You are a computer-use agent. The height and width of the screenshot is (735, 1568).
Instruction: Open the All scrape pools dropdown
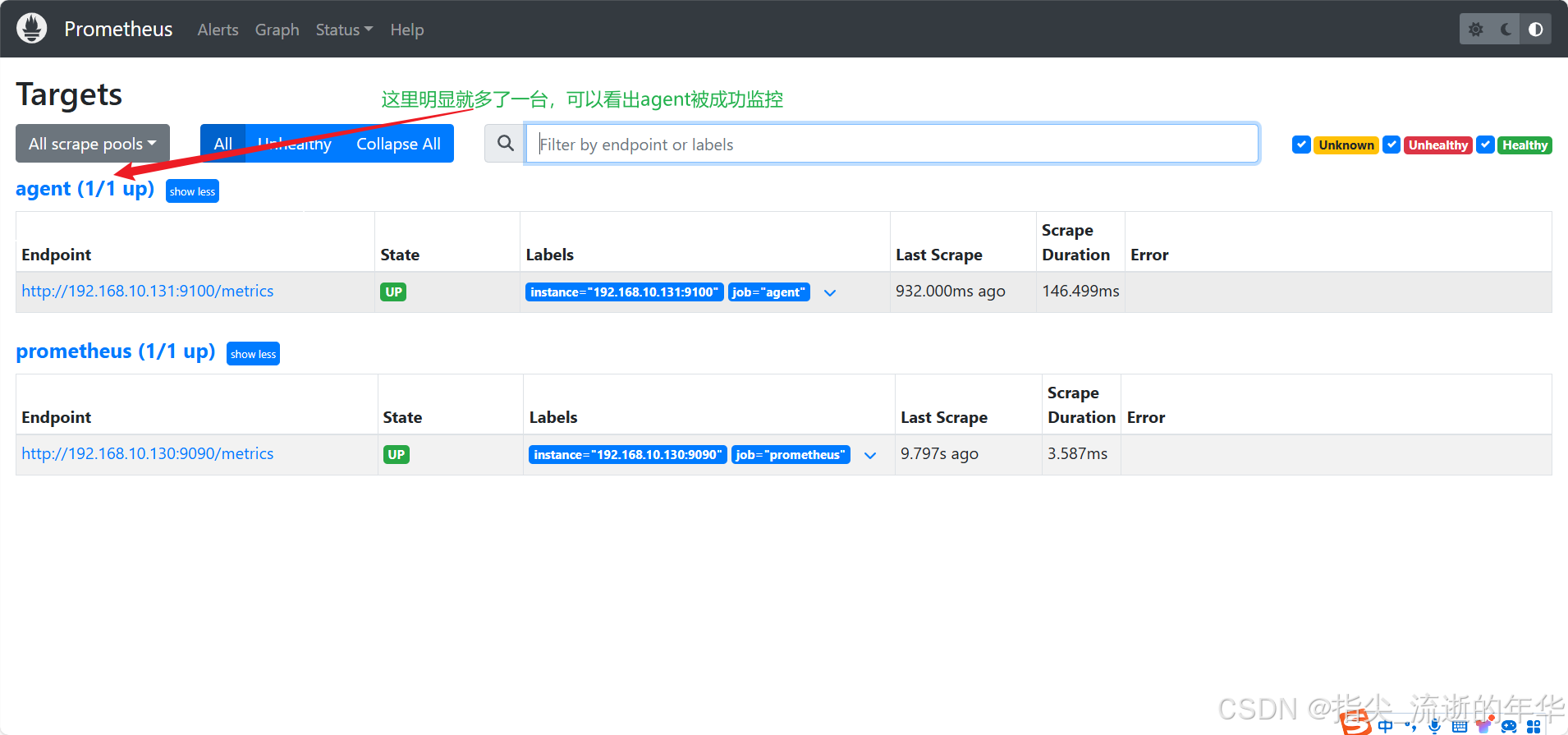93,144
